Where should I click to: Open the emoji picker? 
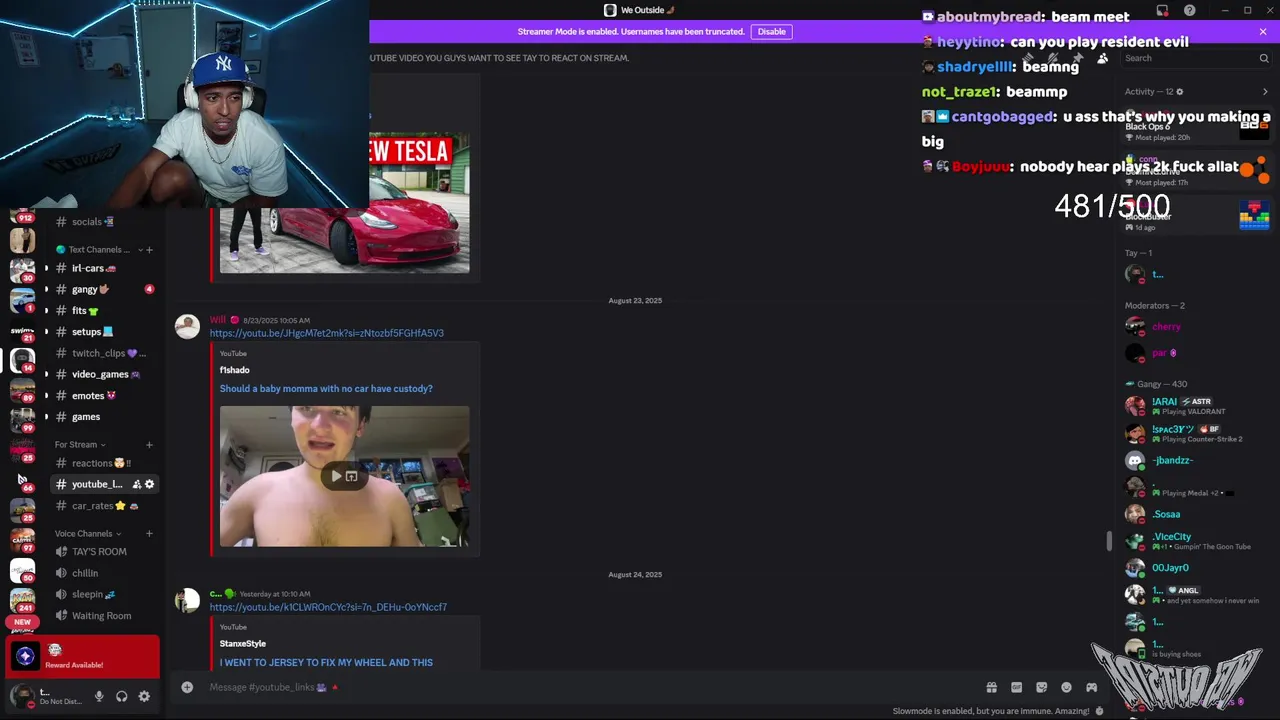1066,687
